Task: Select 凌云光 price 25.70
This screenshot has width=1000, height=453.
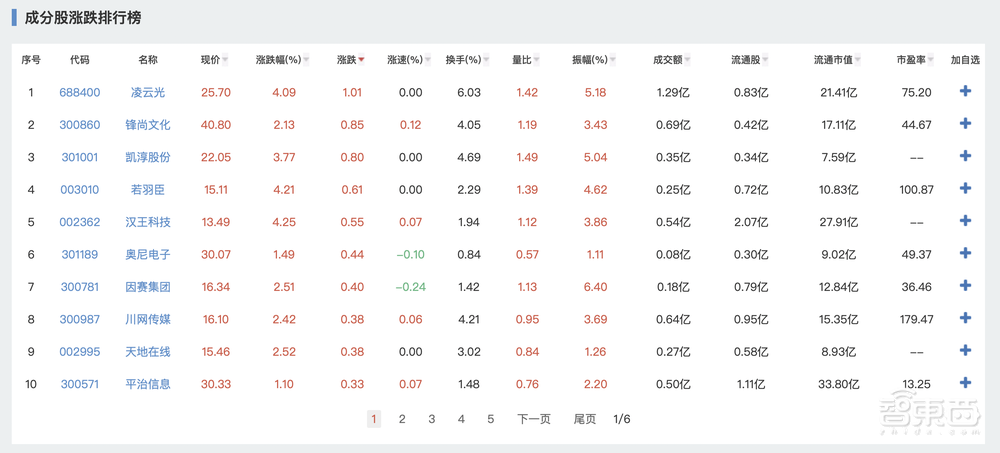Action: coord(216,92)
